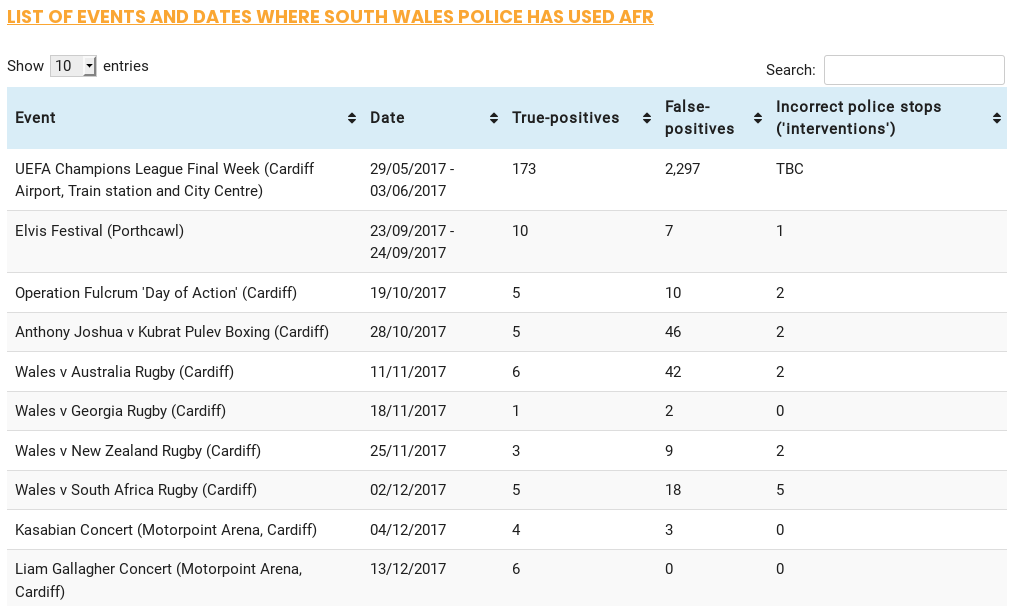Open the Show entries count dropdown

(x=73, y=66)
